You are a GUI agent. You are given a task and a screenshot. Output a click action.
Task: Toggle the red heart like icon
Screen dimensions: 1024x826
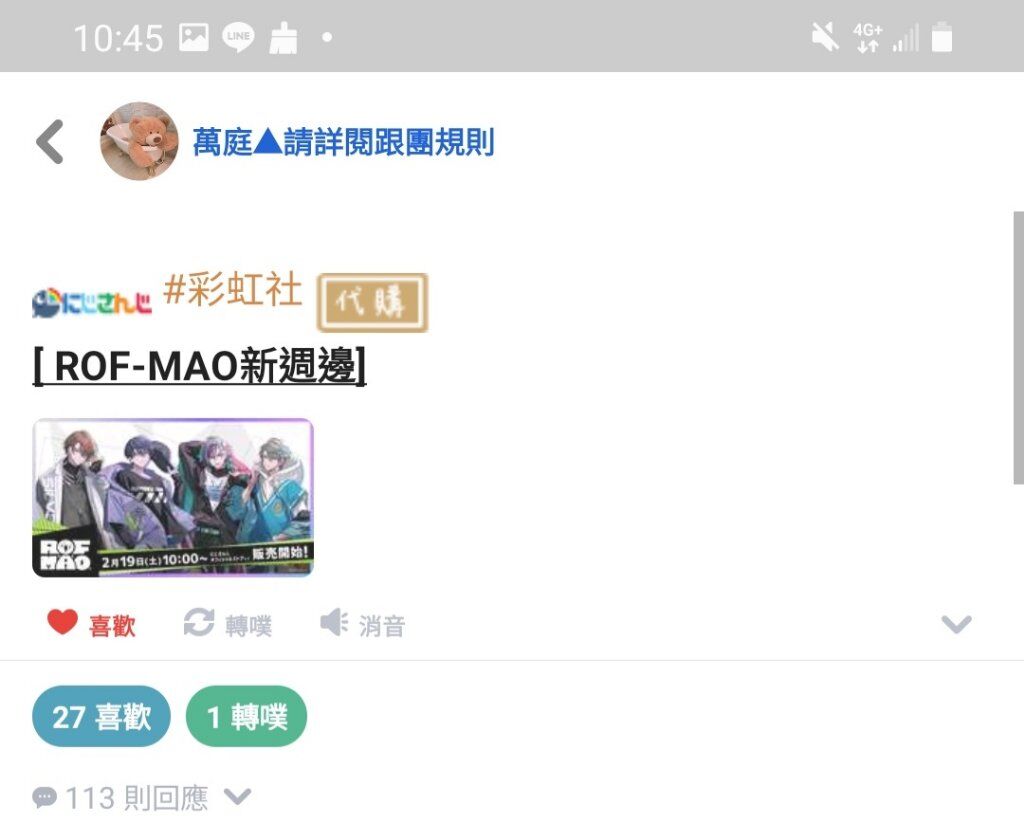pyautogui.click(x=63, y=622)
